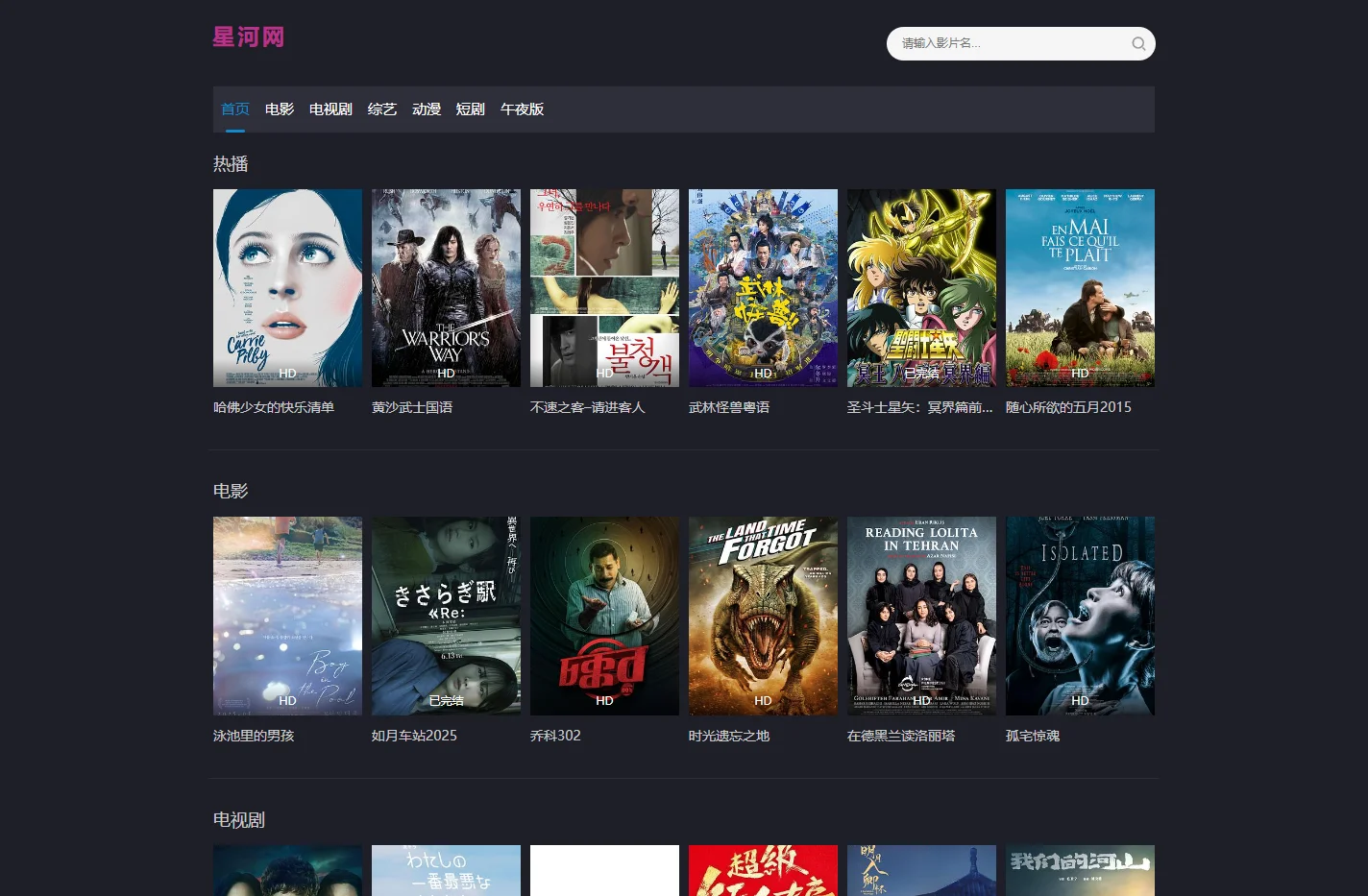The image size is (1368, 896).
Task: Open The Land That Time Forgot poster
Action: pyautogui.click(x=763, y=617)
